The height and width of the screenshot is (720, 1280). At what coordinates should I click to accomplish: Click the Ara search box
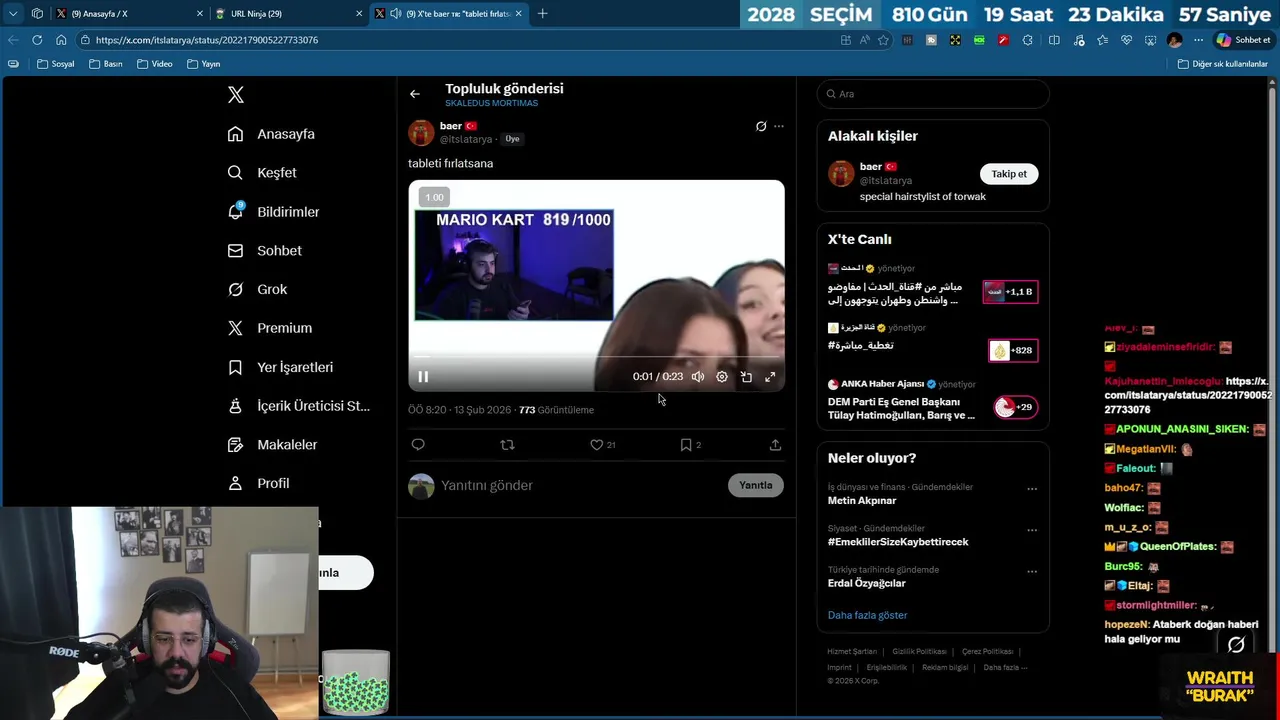pyautogui.click(x=933, y=94)
